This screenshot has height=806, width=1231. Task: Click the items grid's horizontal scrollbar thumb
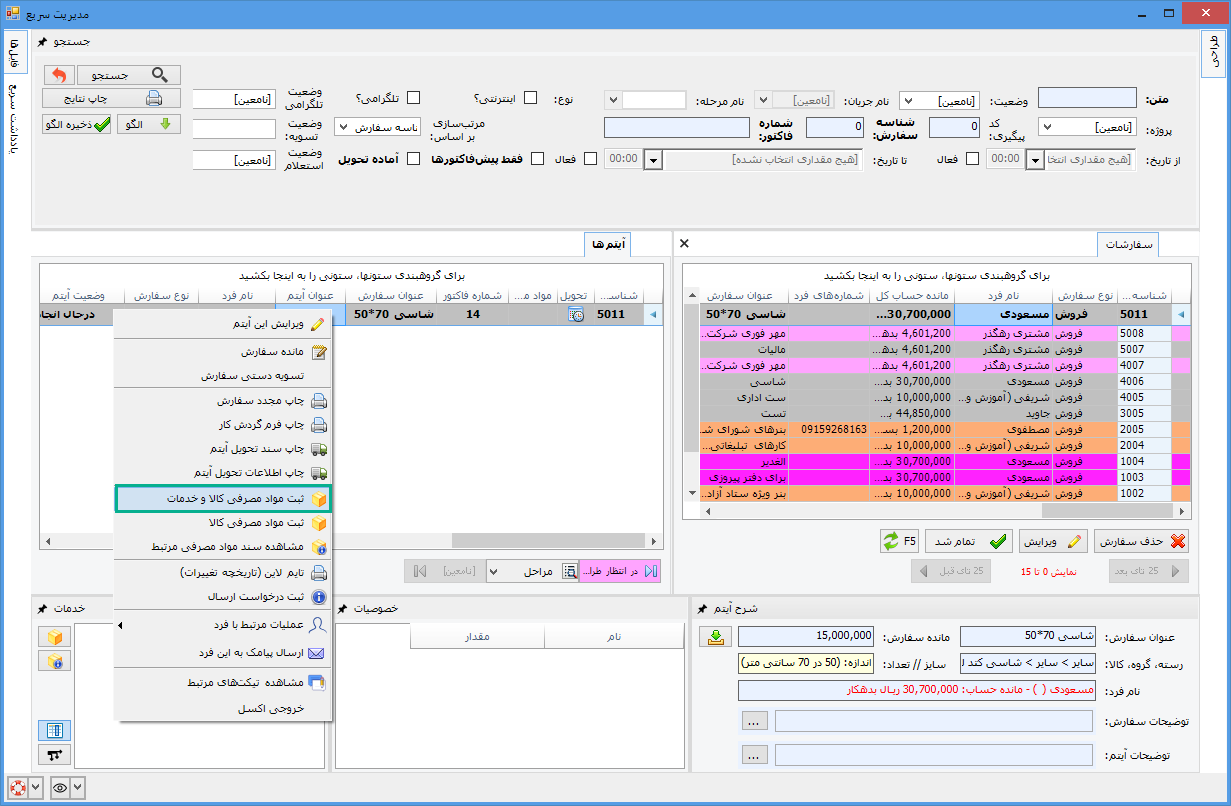[x=549, y=541]
